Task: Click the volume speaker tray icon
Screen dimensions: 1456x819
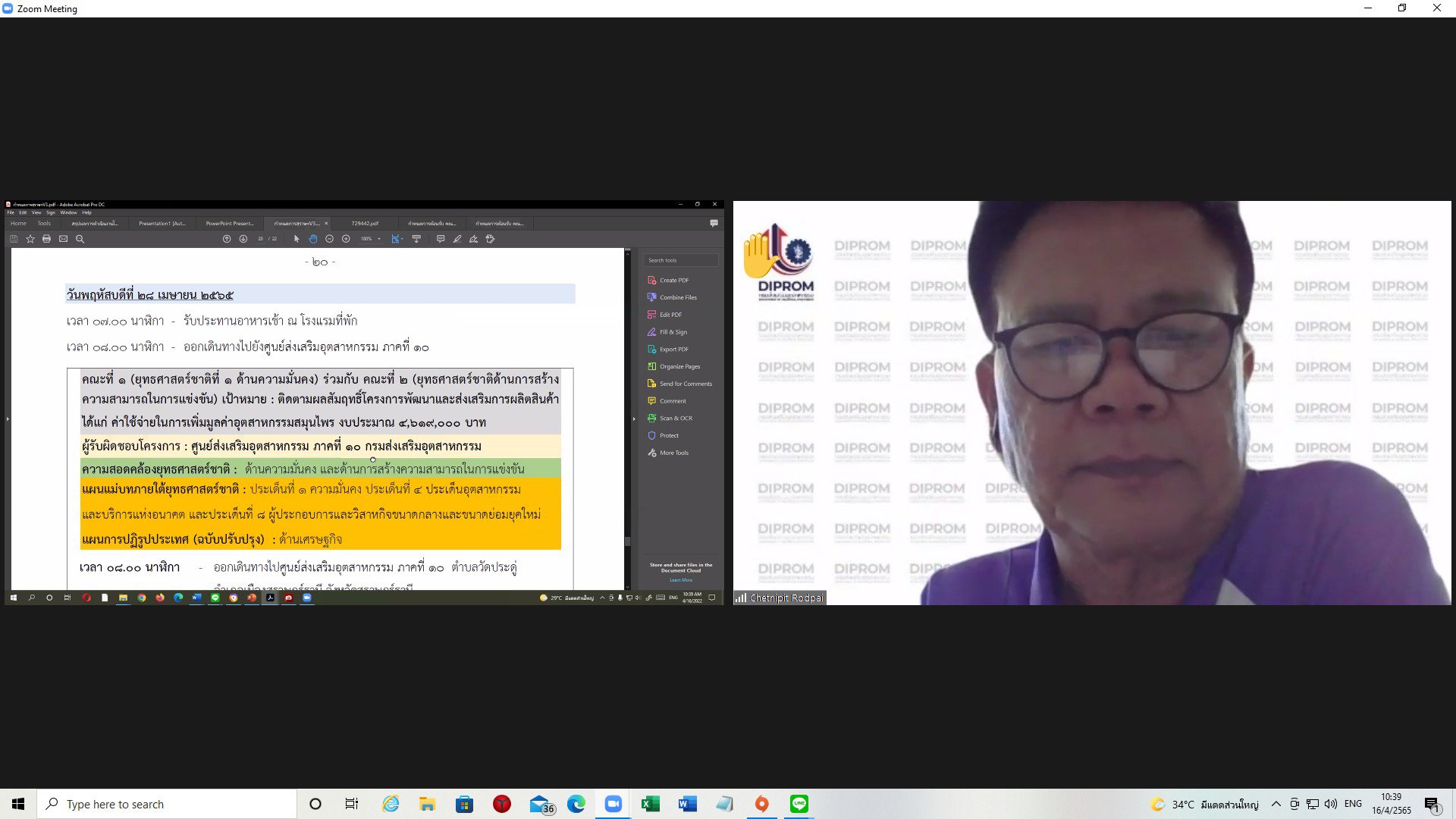Action: pos(1330,804)
